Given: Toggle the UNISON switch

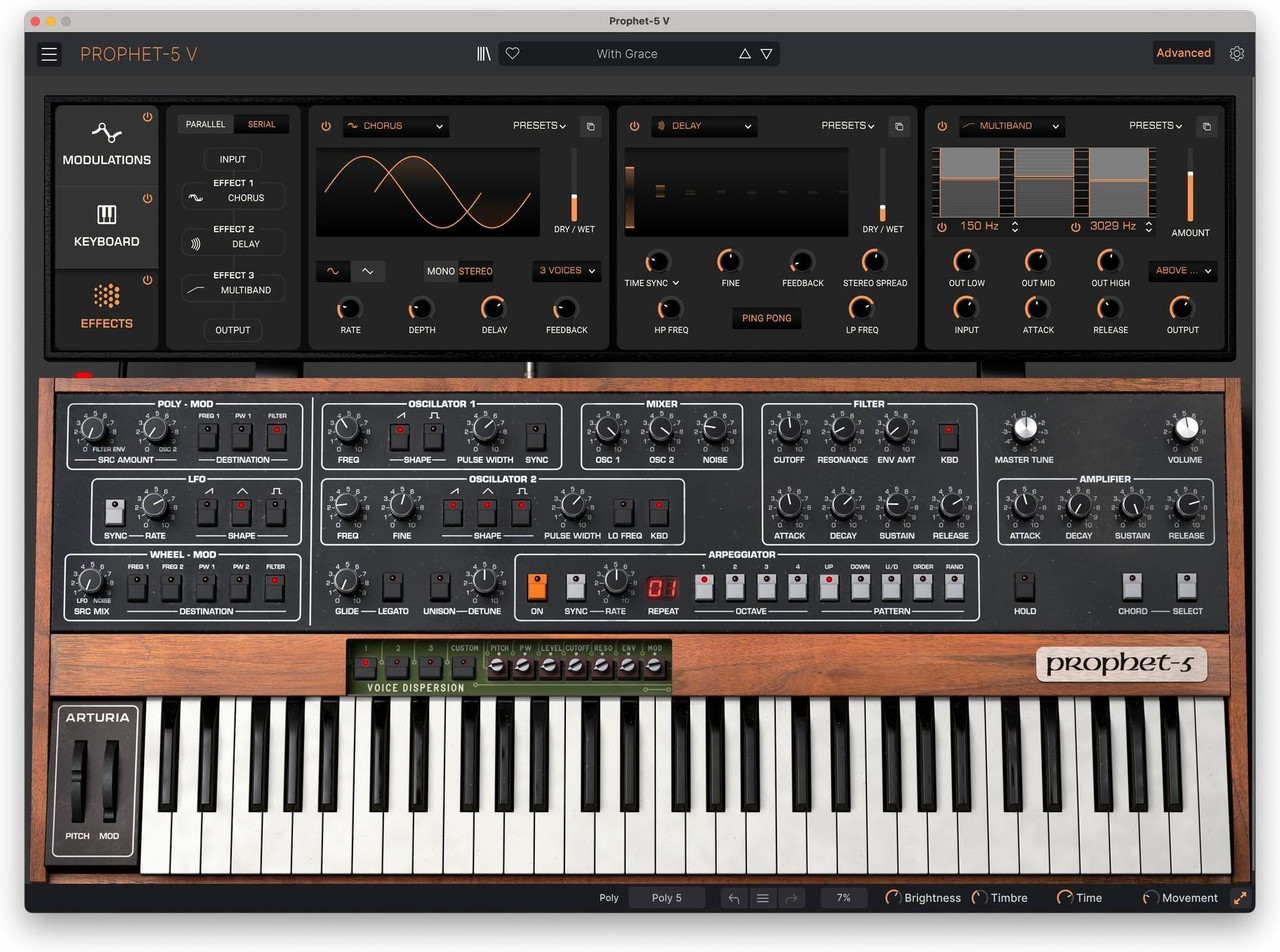Looking at the screenshot, I should [x=439, y=587].
